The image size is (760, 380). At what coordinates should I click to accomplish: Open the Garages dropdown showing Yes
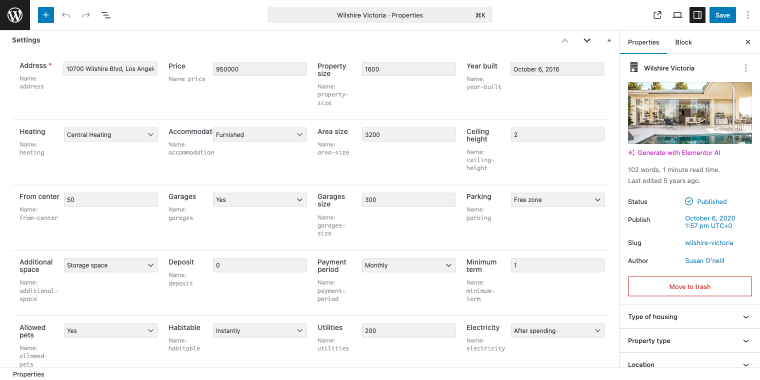[x=260, y=200]
